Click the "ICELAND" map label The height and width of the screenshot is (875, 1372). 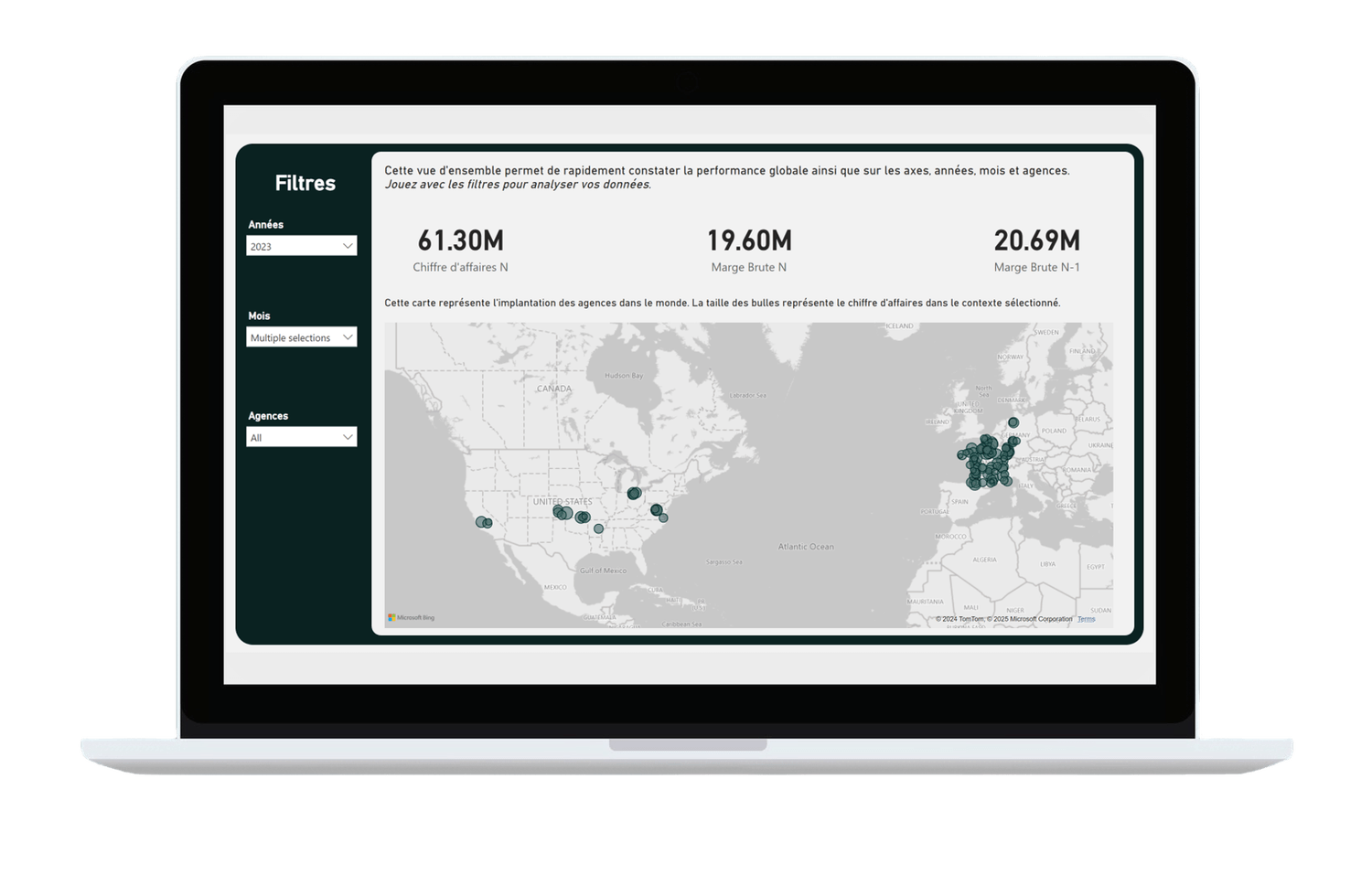click(899, 325)
